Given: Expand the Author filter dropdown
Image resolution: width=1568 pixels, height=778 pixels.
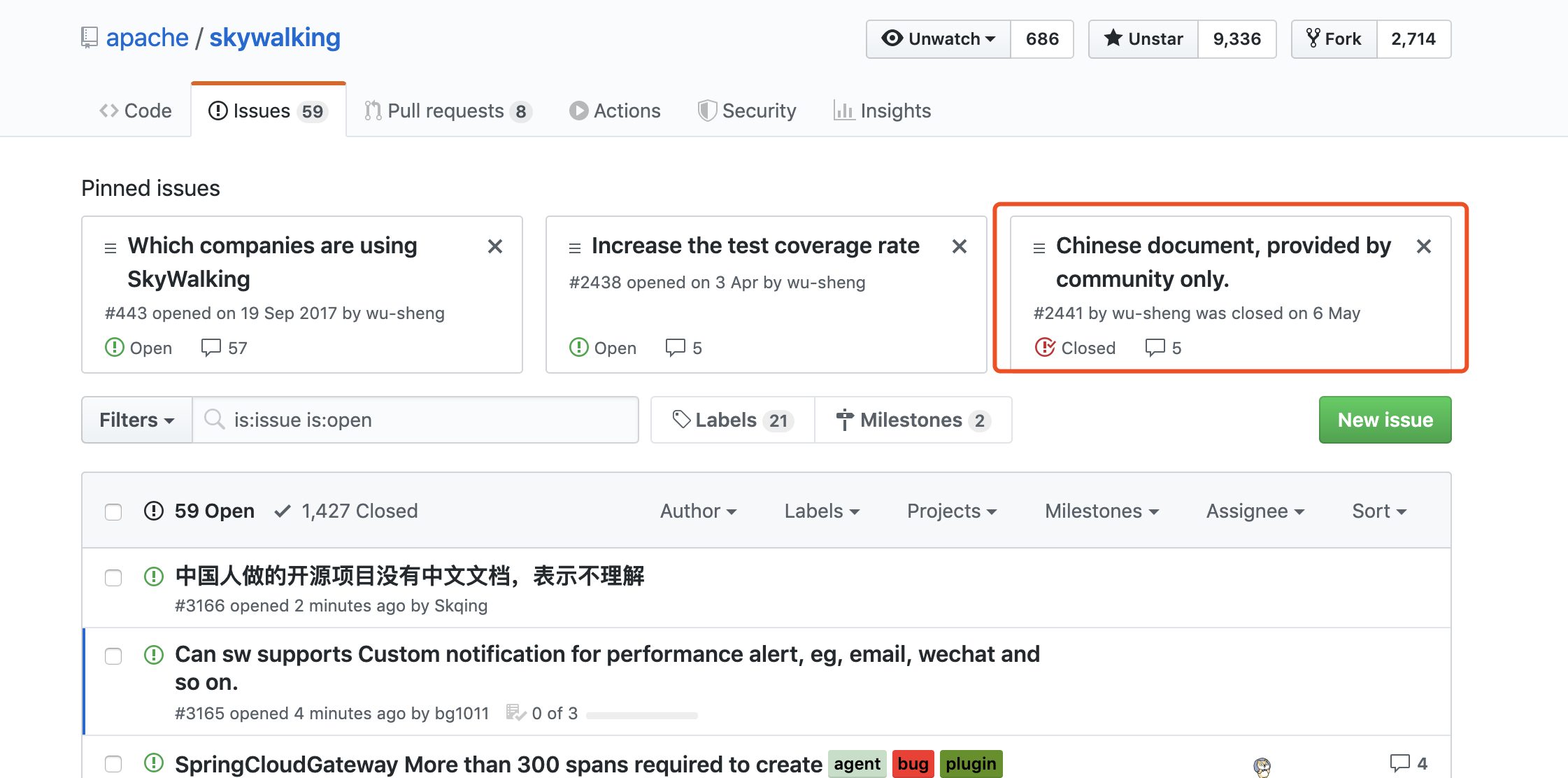Looking at the screenshot, I should coord(698,511).
